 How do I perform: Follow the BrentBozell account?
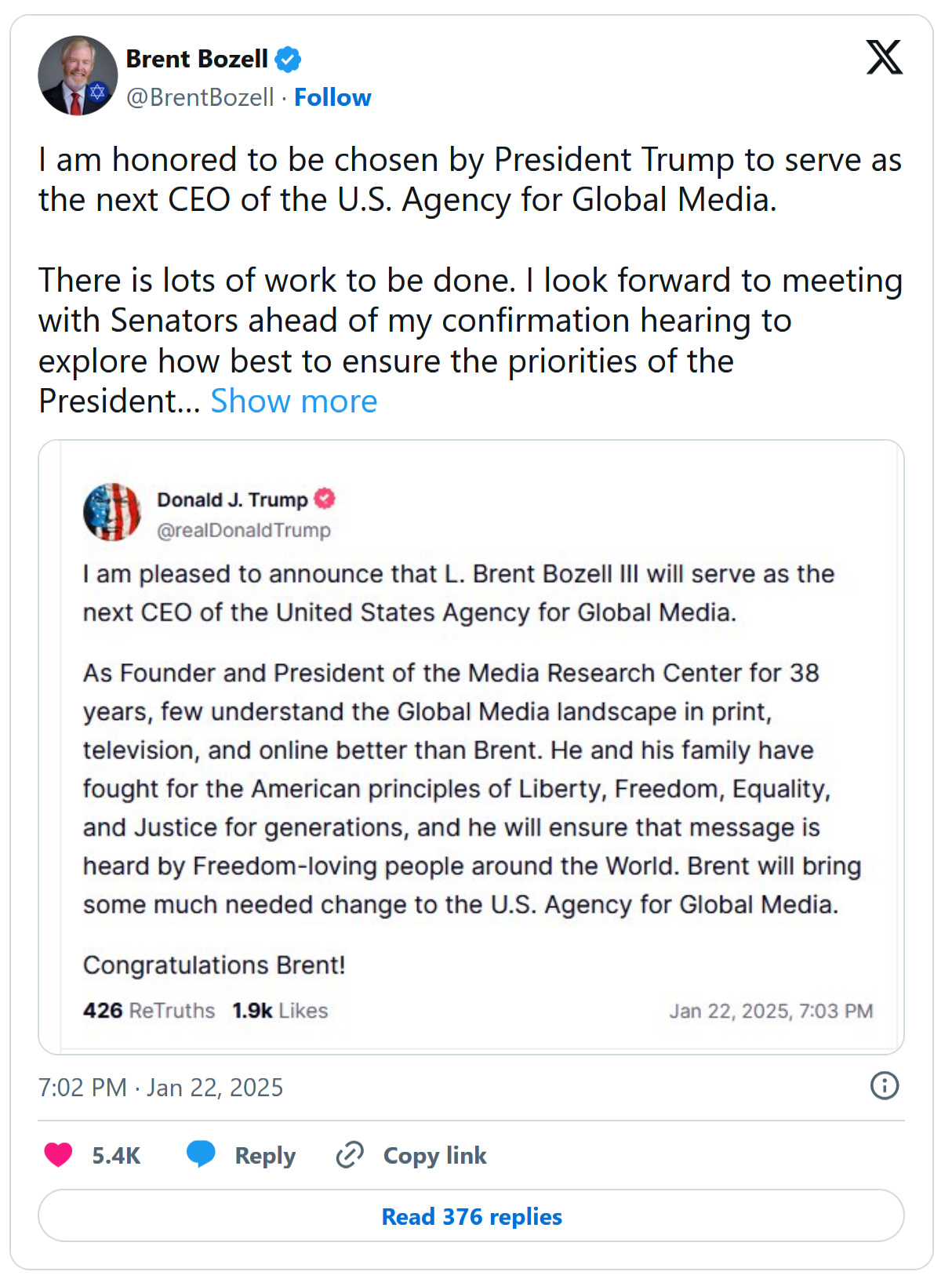[332, 97]
